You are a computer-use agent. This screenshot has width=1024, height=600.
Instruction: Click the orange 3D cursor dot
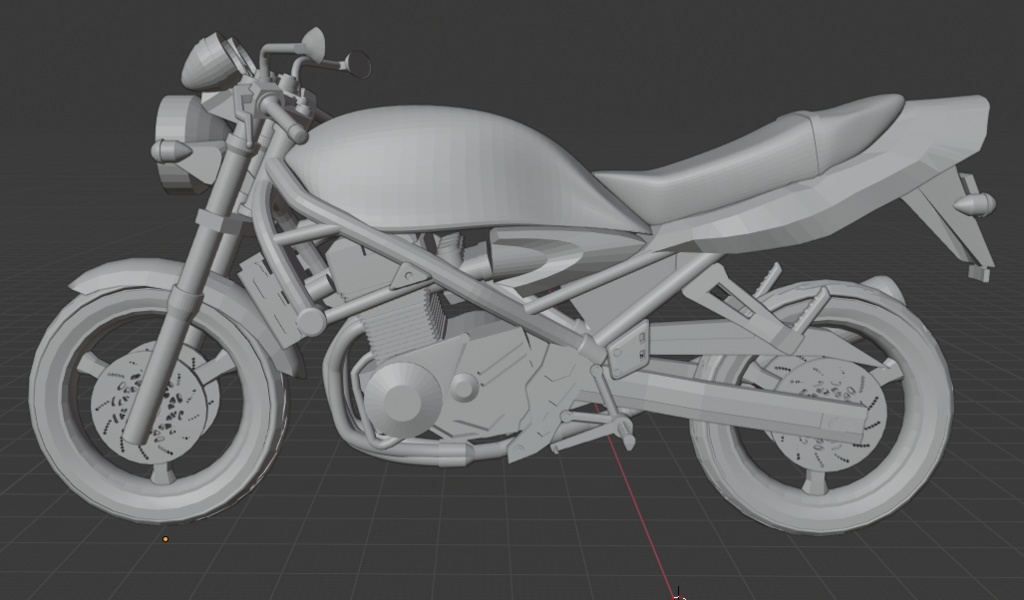tap(166, 537)
